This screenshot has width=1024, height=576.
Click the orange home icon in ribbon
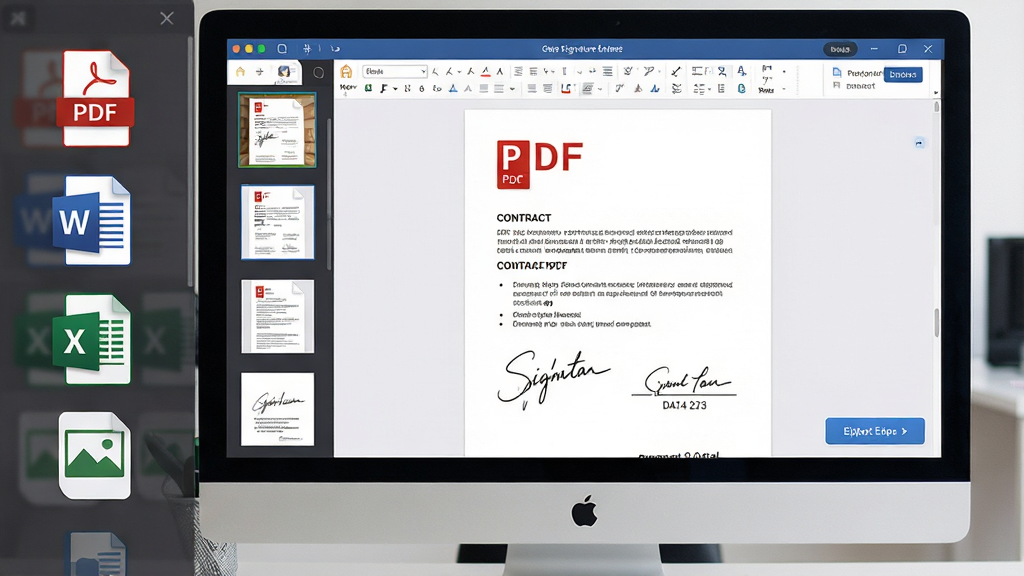pos(346,71)
